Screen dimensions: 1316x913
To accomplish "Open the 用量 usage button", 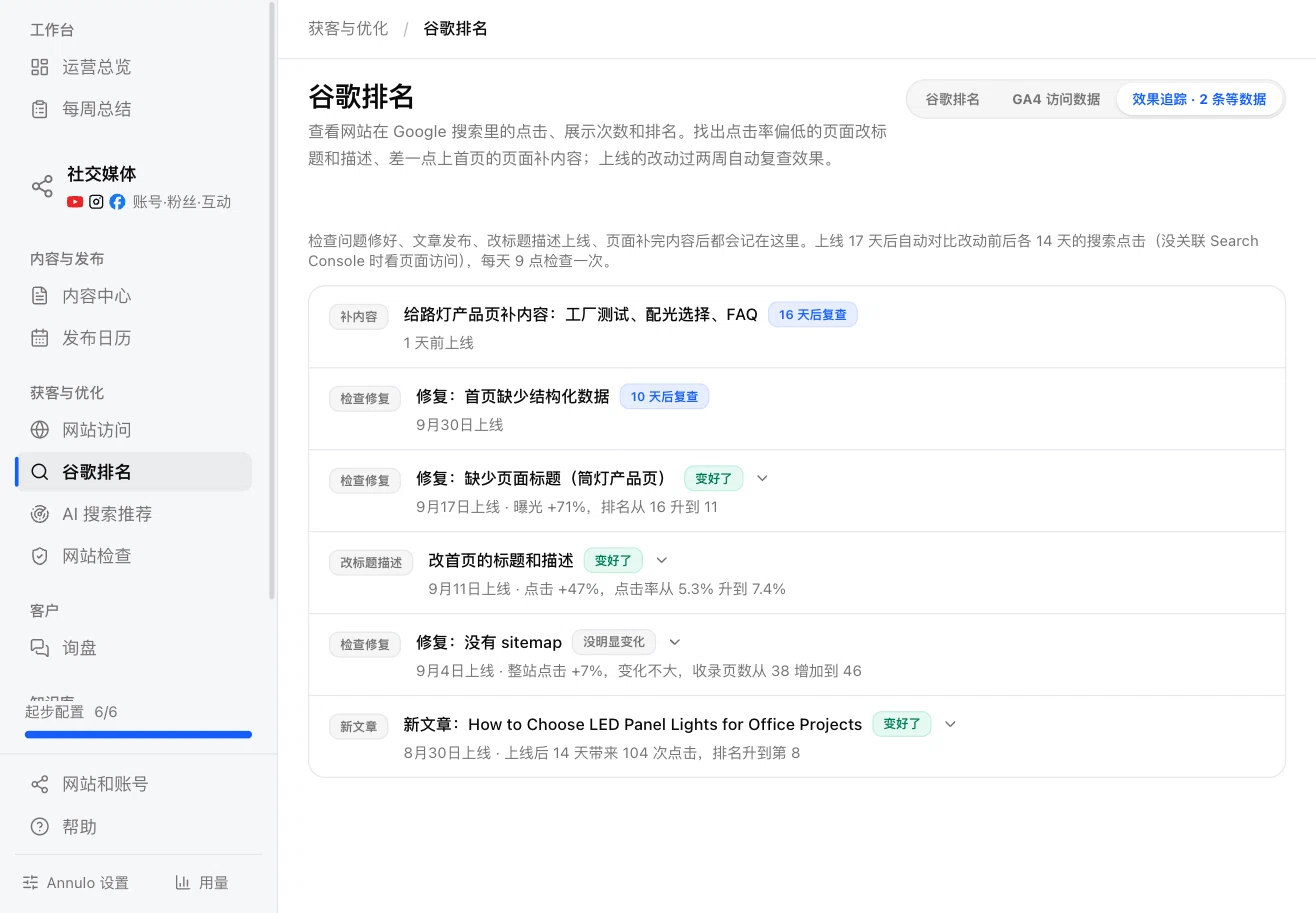I will point(202,883).
